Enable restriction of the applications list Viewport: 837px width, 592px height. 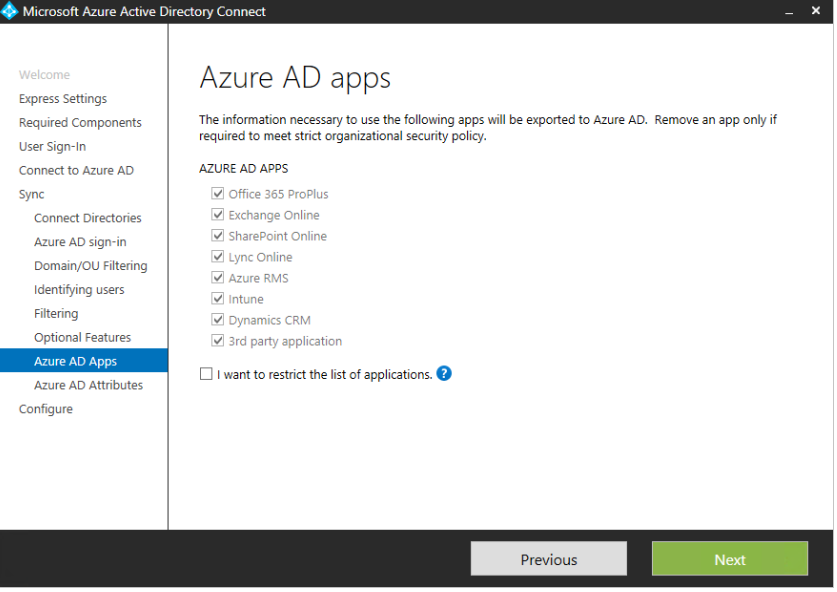click(206, 374)
